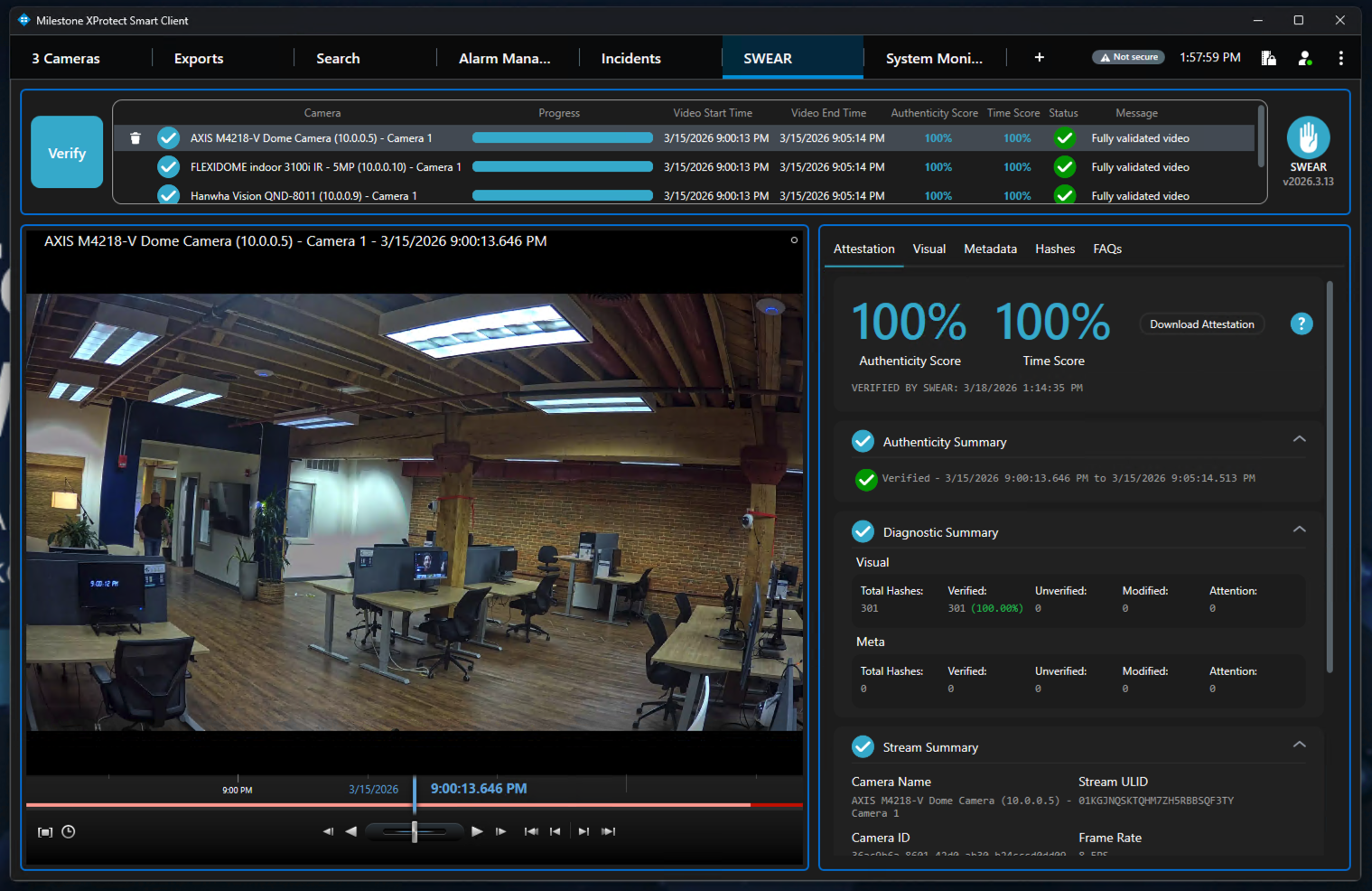Delete the AXIS M4218-V camera row with trash icon
The height and width of the screenshot is (891, 1372).
[135, 138]
